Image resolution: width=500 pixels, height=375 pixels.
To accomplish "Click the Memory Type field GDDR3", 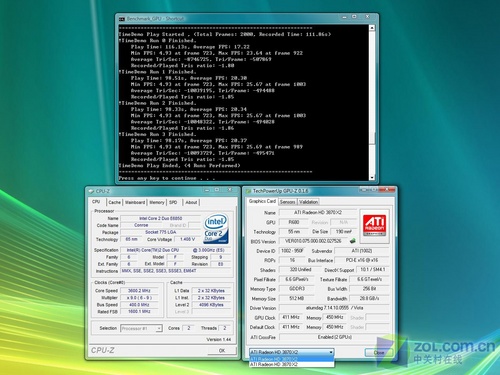I will (x=297, y=289).
